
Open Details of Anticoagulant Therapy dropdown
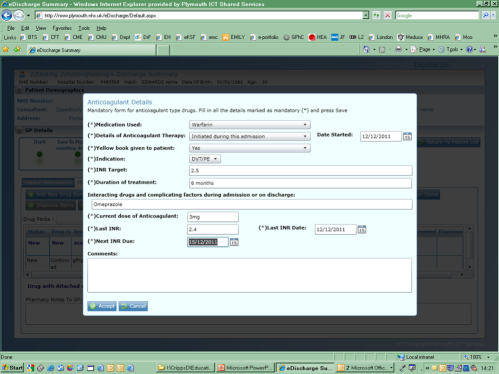(250, 136)
